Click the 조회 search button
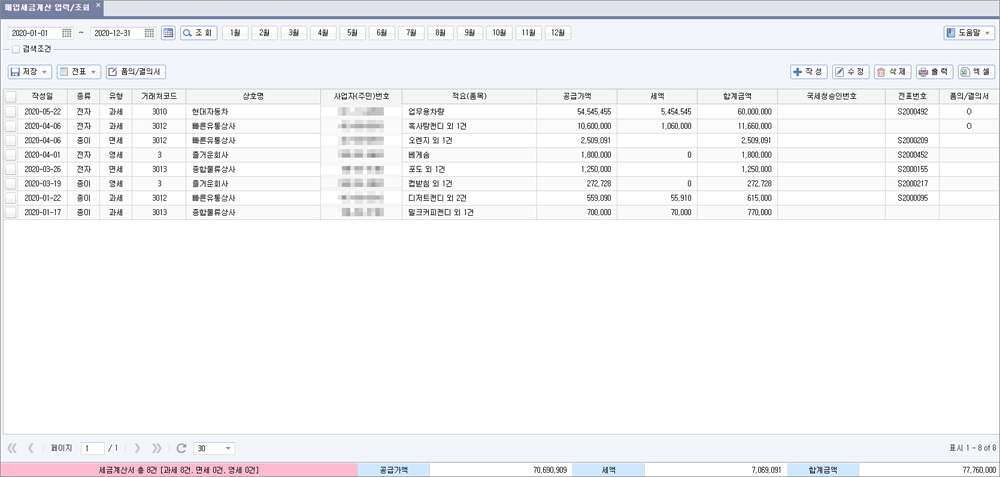This screenshot has height=477, width=1000. (x=199, y=33)
